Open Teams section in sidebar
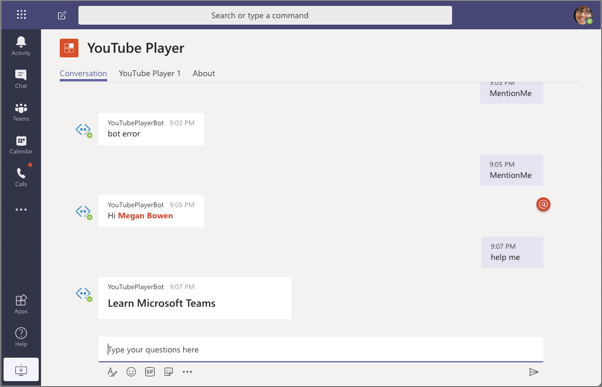 (x=21, y=112)
